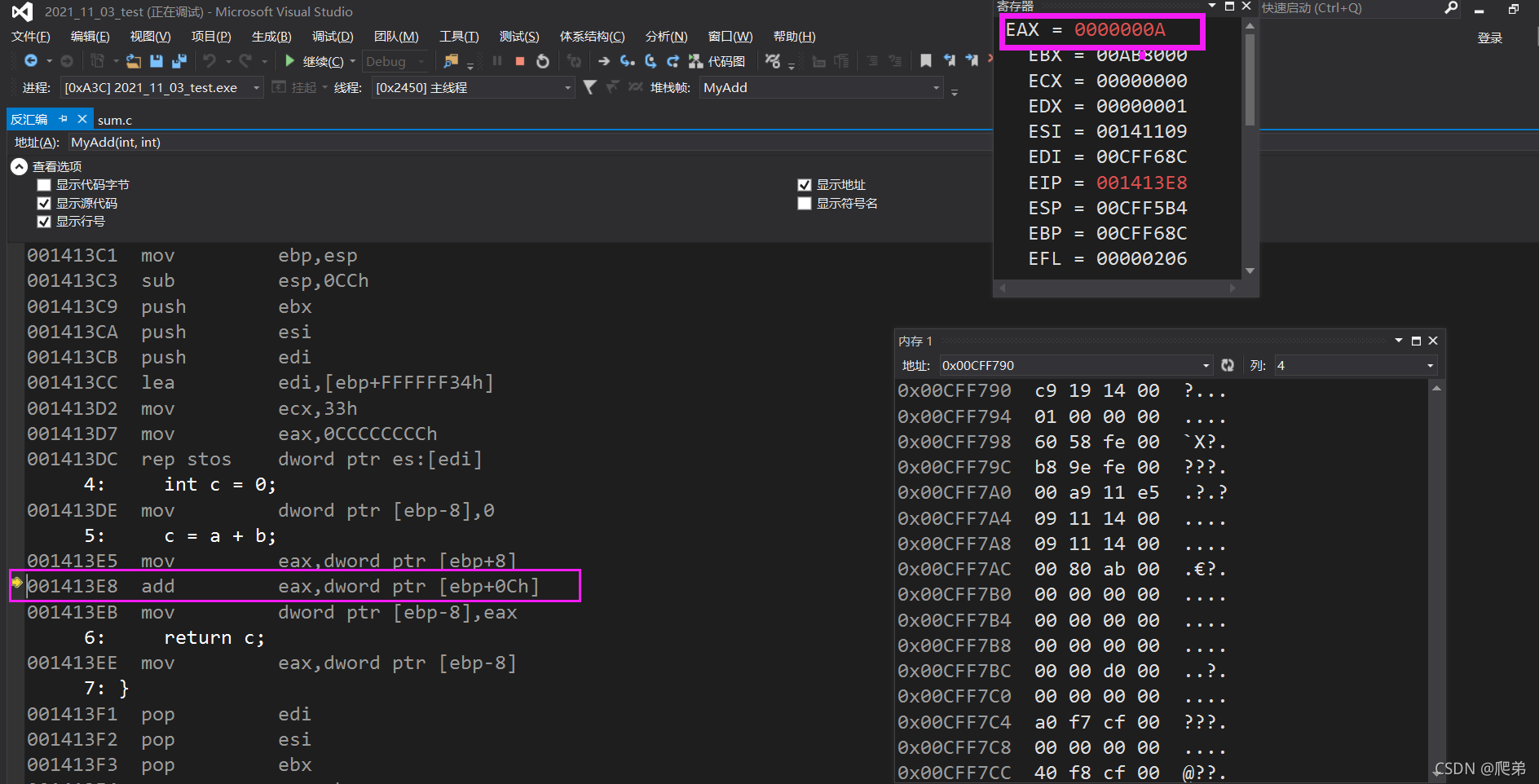1539x784 pixels.
Task: Click the show next statement arrow
Action: (x=604, y=61)
